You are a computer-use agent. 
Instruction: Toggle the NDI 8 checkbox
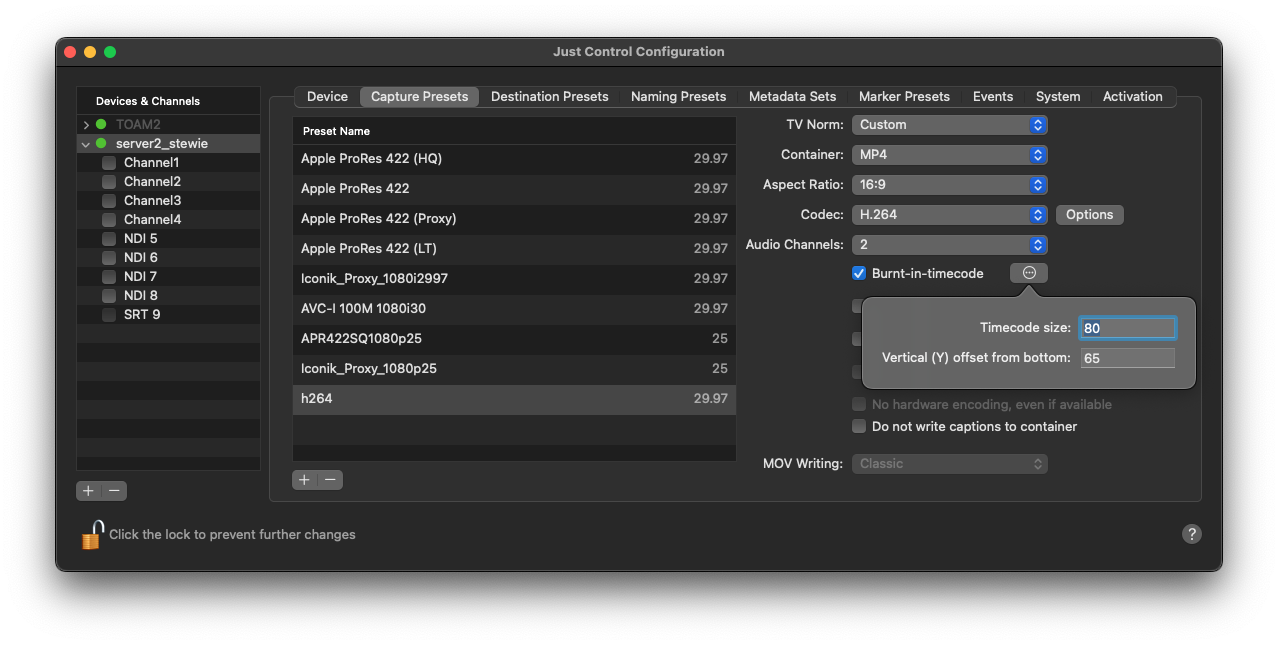tap(109, 296)
